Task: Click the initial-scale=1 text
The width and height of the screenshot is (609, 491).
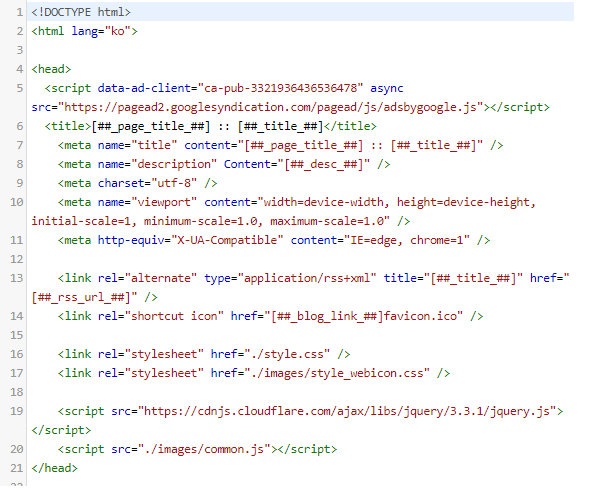Action: tap(81, 221)
